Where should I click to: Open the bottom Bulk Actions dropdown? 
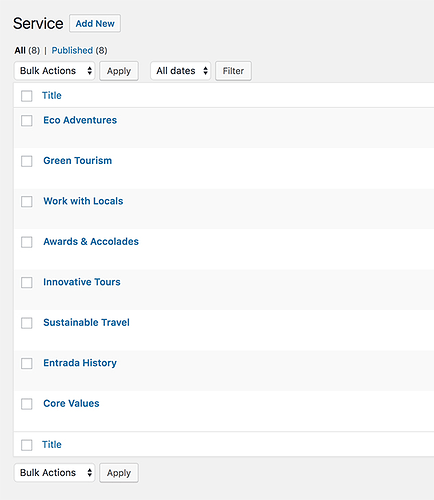[55, 473]
